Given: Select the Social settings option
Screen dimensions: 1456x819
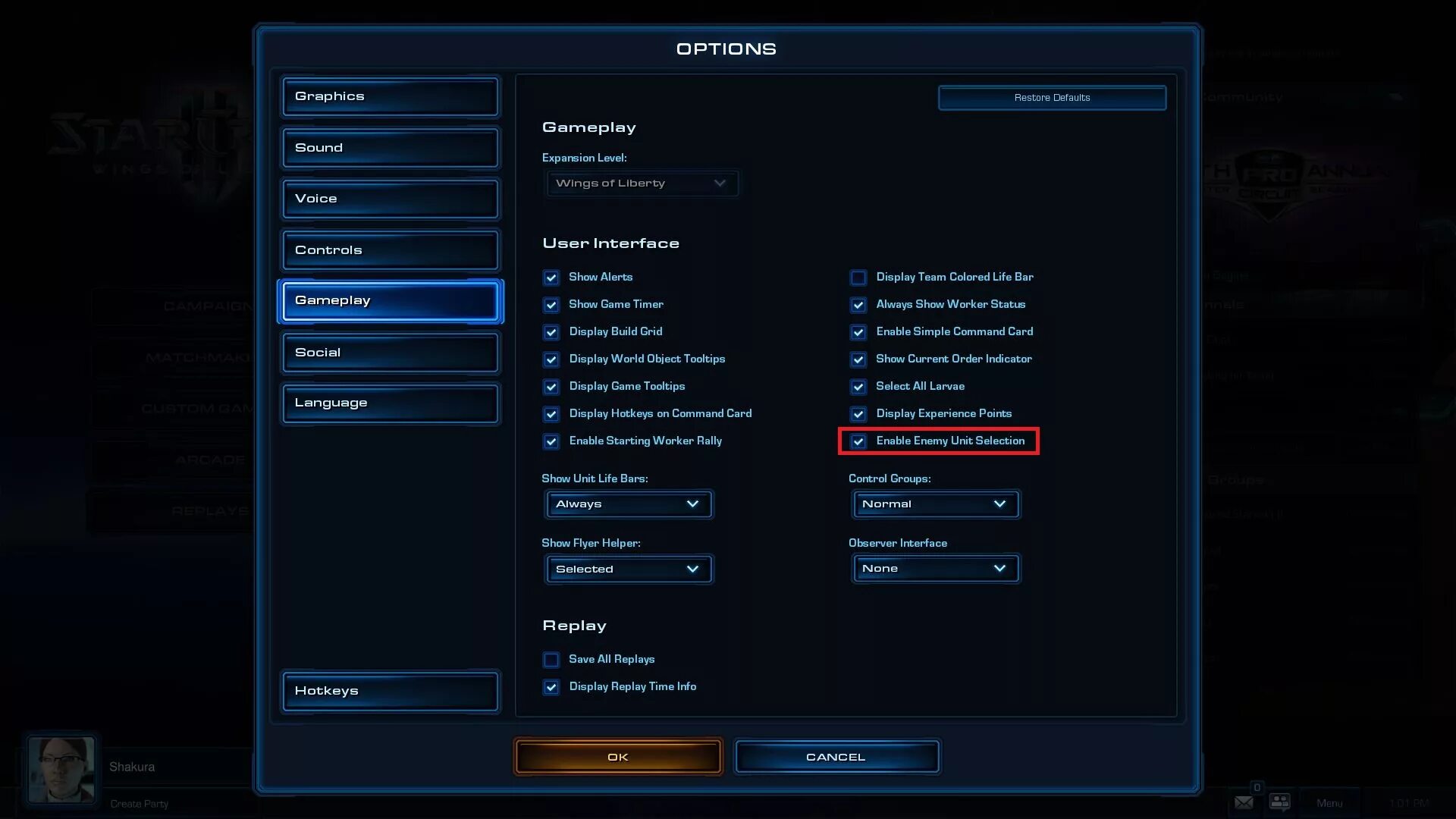Looking at the screenshot, I should 390,352.
